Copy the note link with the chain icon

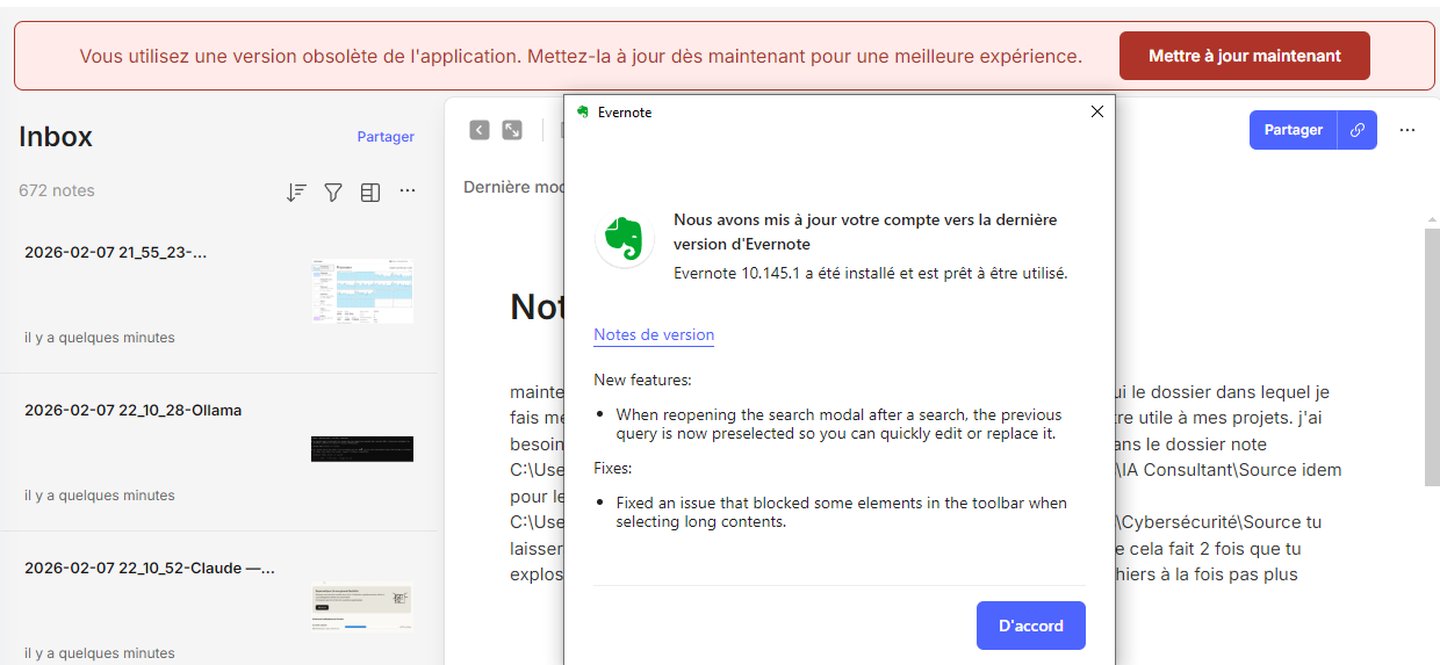[1357, 130]
